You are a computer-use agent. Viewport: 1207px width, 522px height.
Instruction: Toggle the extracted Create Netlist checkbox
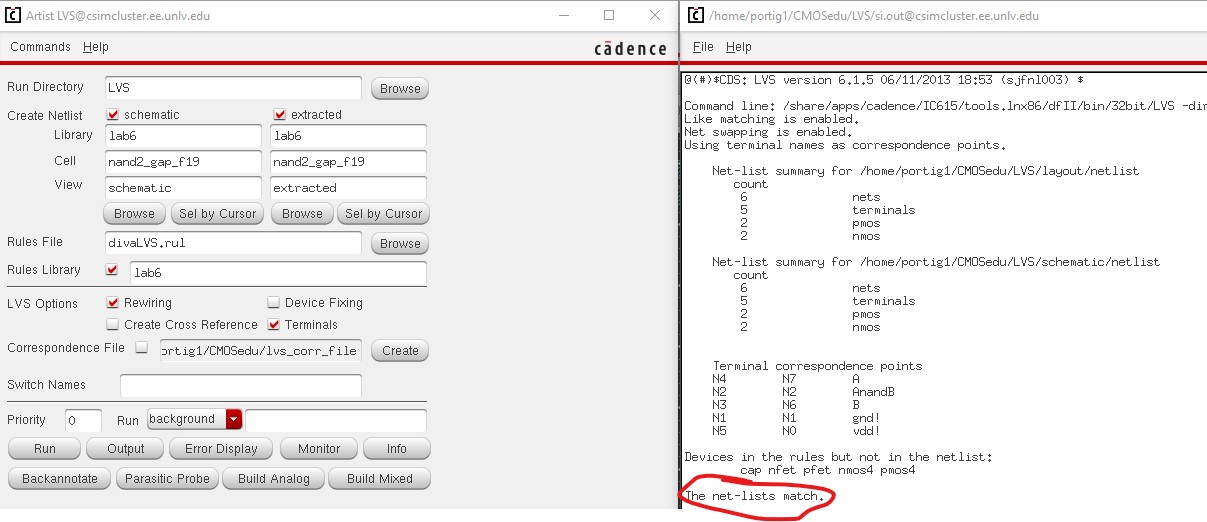[279, 114]
